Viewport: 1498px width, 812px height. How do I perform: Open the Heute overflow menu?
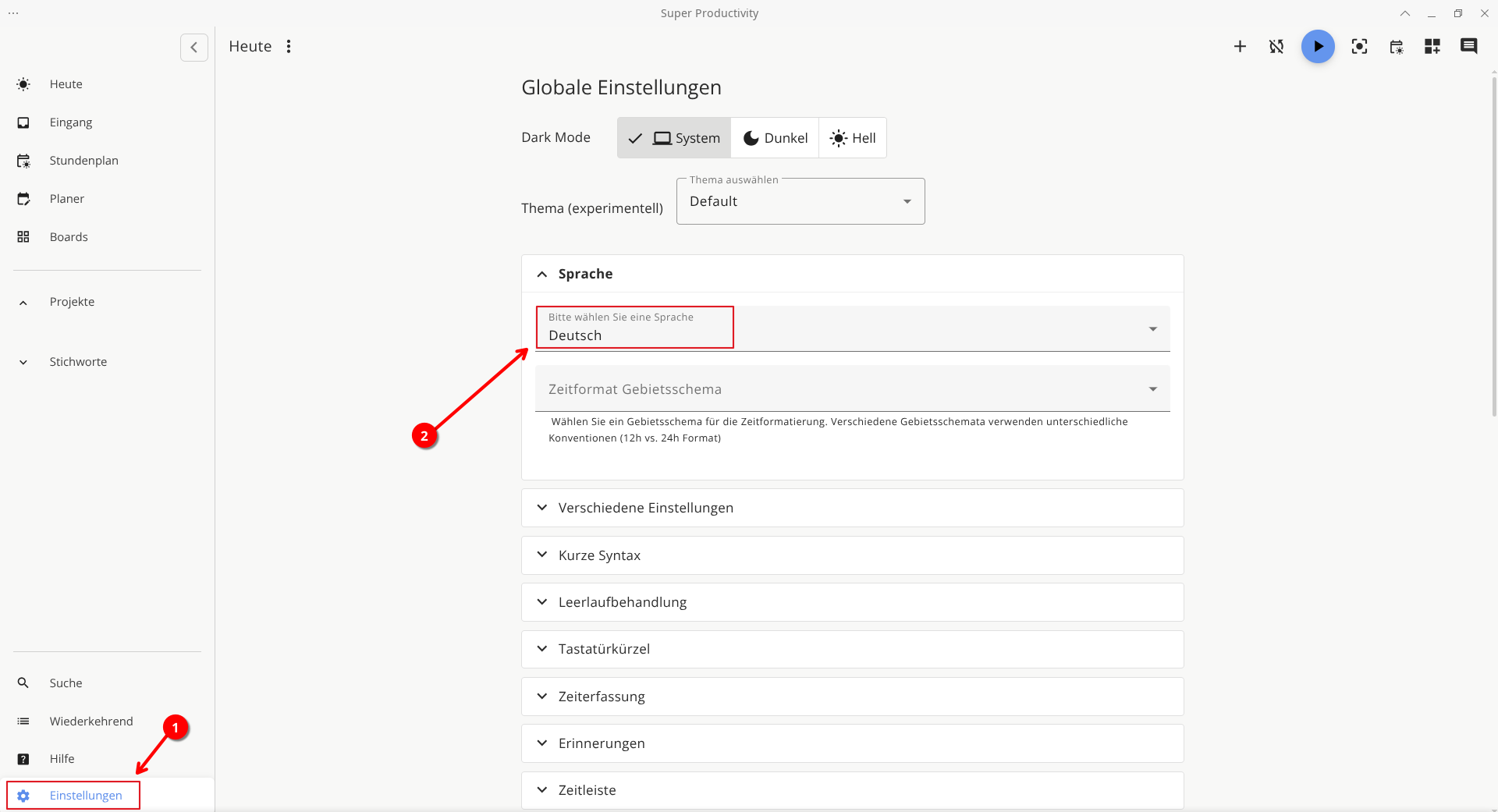289,46
